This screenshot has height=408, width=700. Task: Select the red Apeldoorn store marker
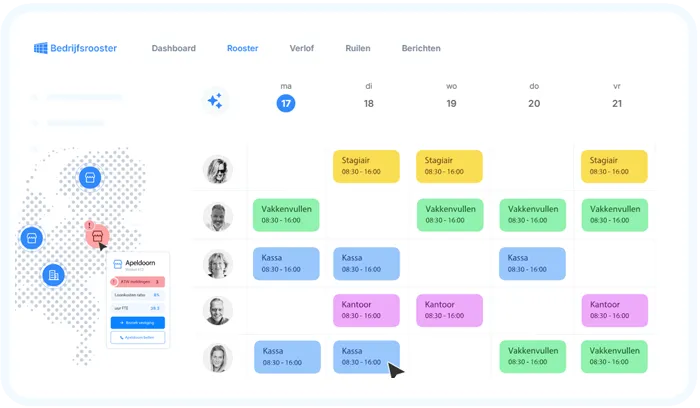click(96, 236)
